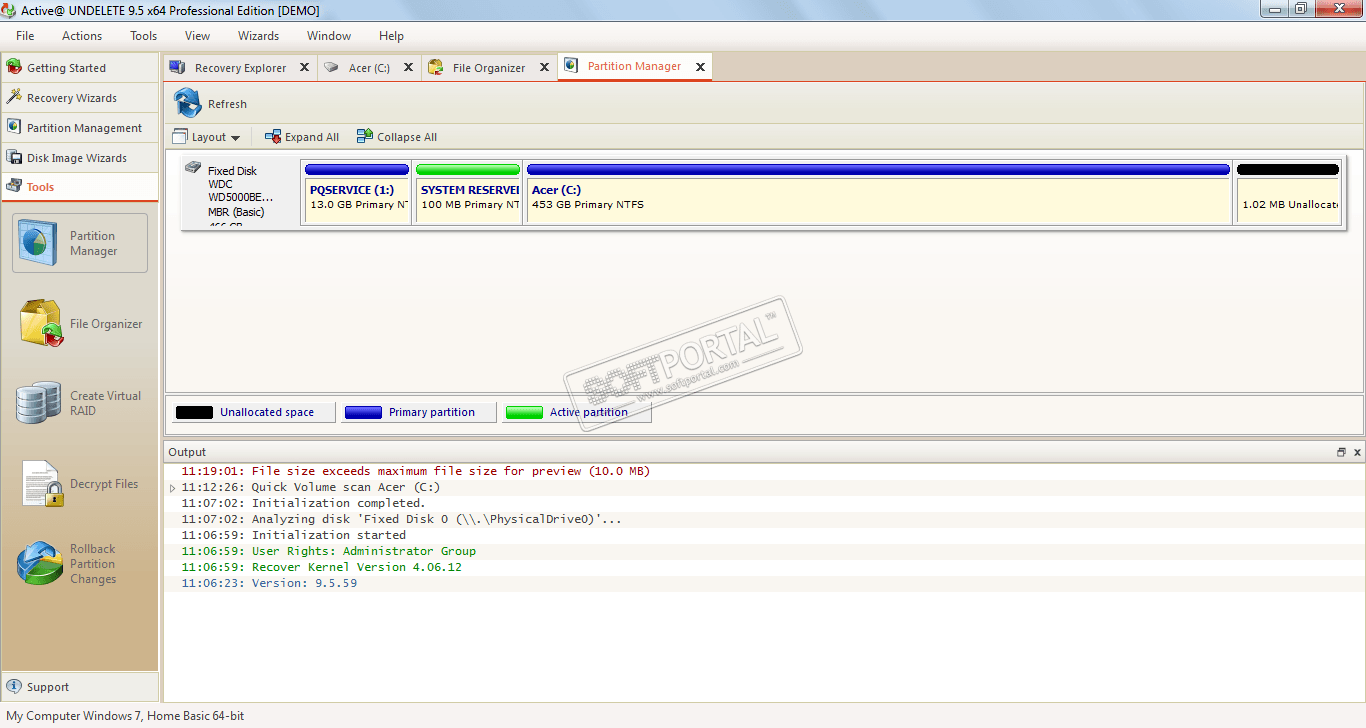
Task: Close the Acer (C:) tab
Action: click(x=408, y=67)
